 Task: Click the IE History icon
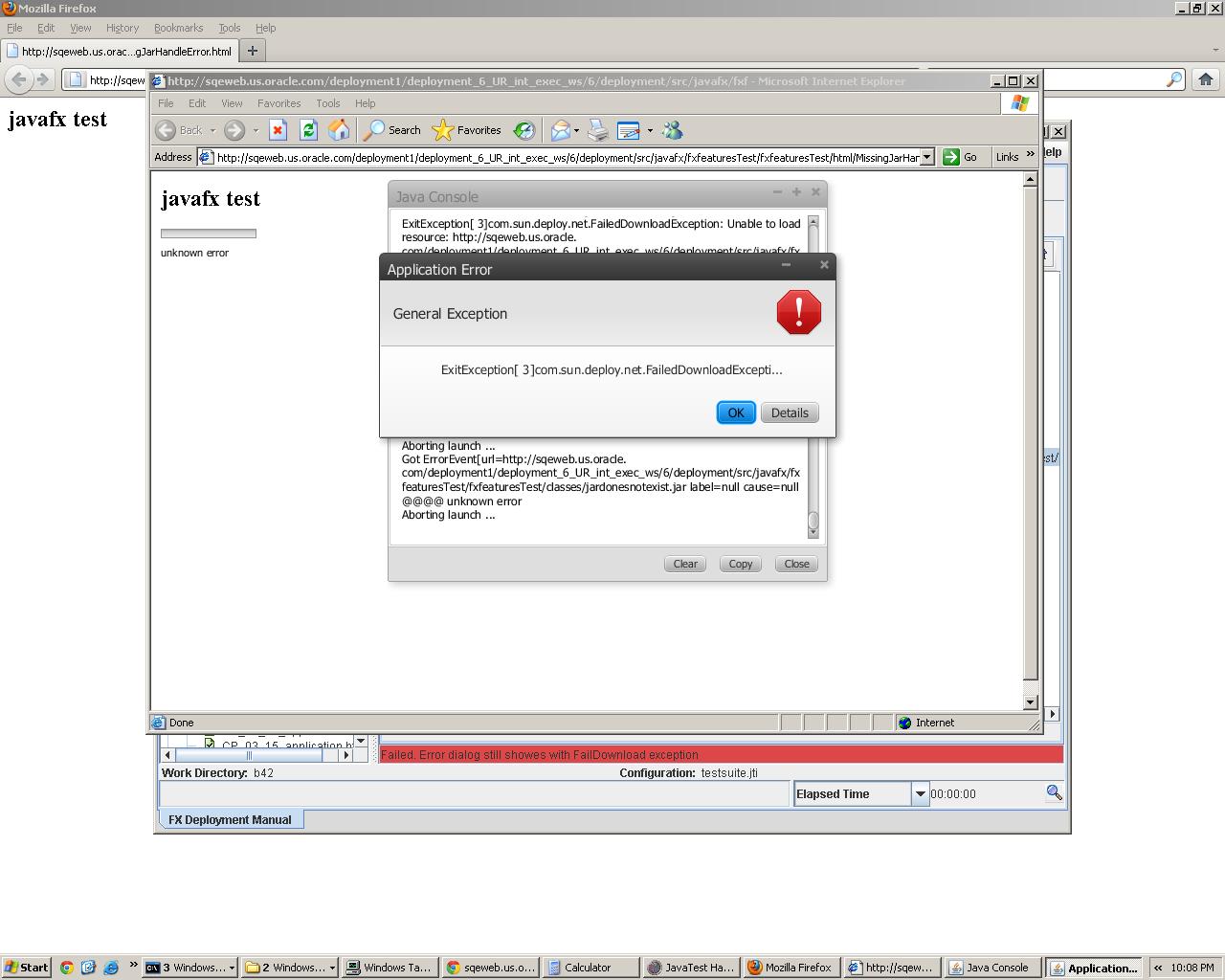(523, 130)
